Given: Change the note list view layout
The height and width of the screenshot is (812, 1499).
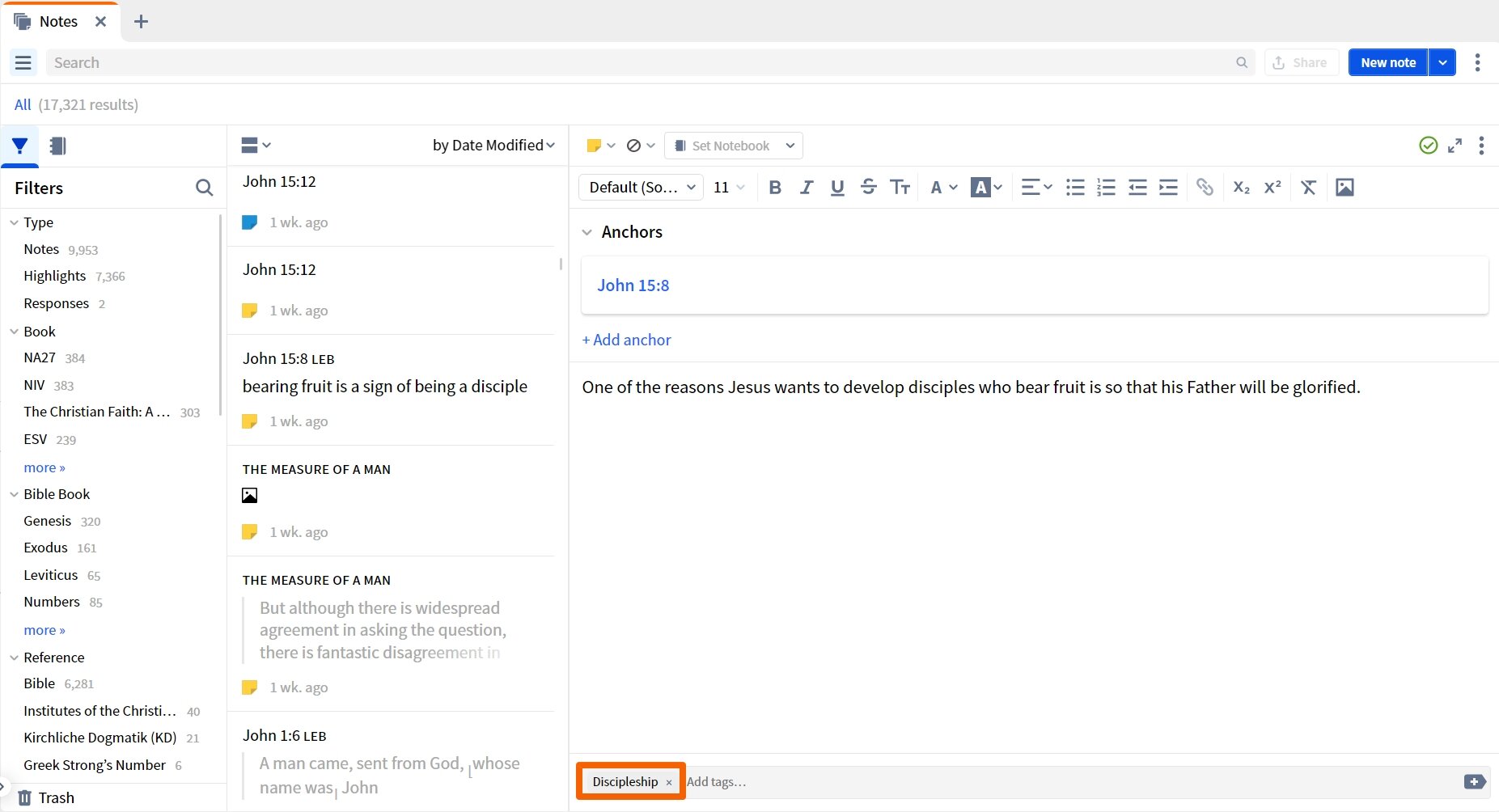Looking at the screenshot, I should pyautogui.click(x=256, y=145).
